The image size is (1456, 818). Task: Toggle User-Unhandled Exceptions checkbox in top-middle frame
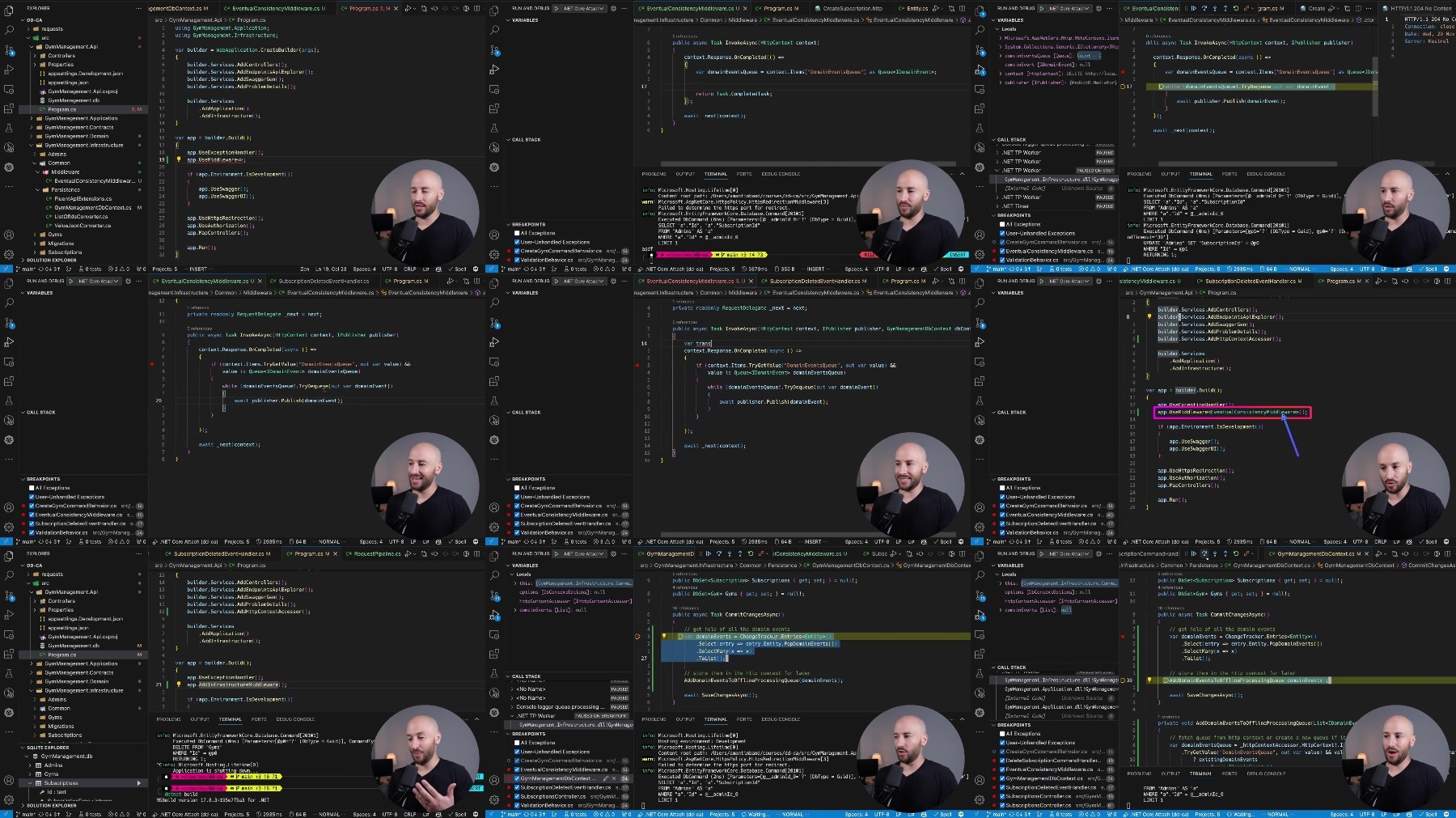pyautogui.click(x=517, y=242)
